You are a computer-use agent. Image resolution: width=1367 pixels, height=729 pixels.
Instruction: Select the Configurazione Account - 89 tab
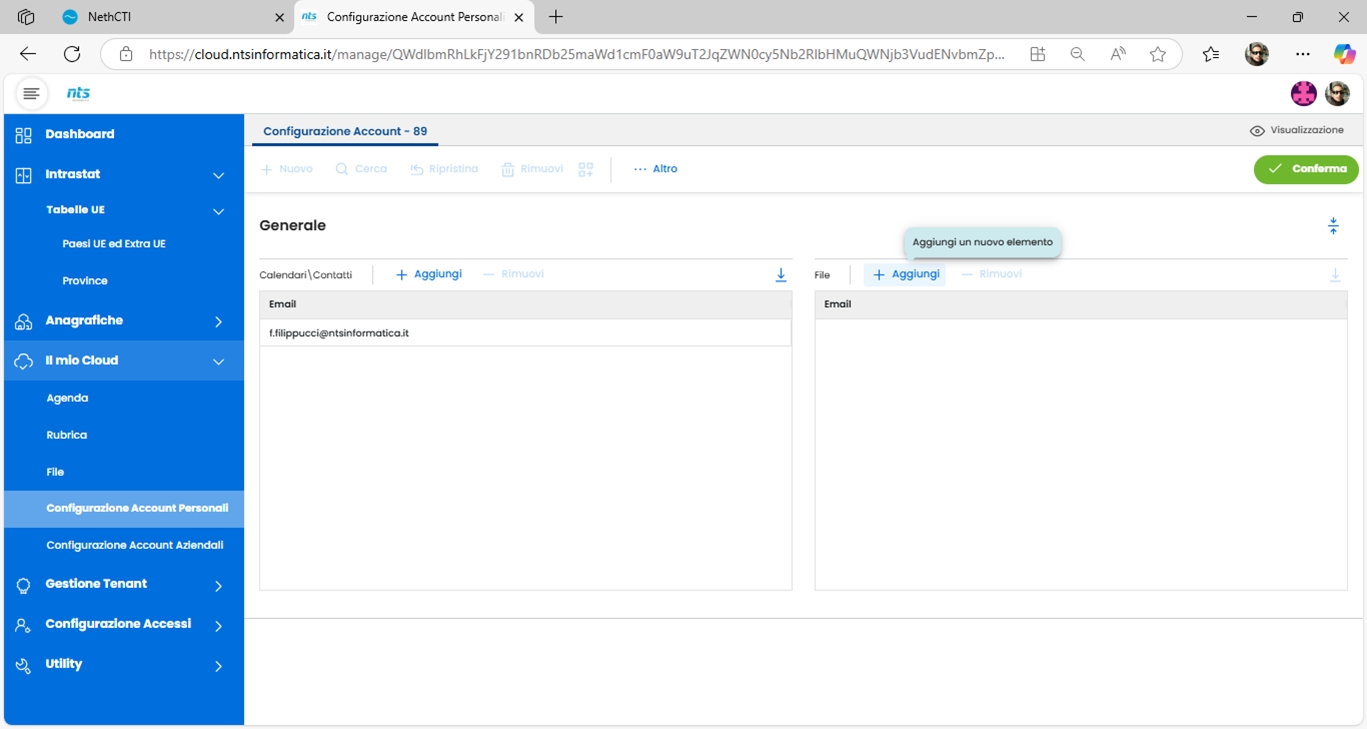(345, 131)
